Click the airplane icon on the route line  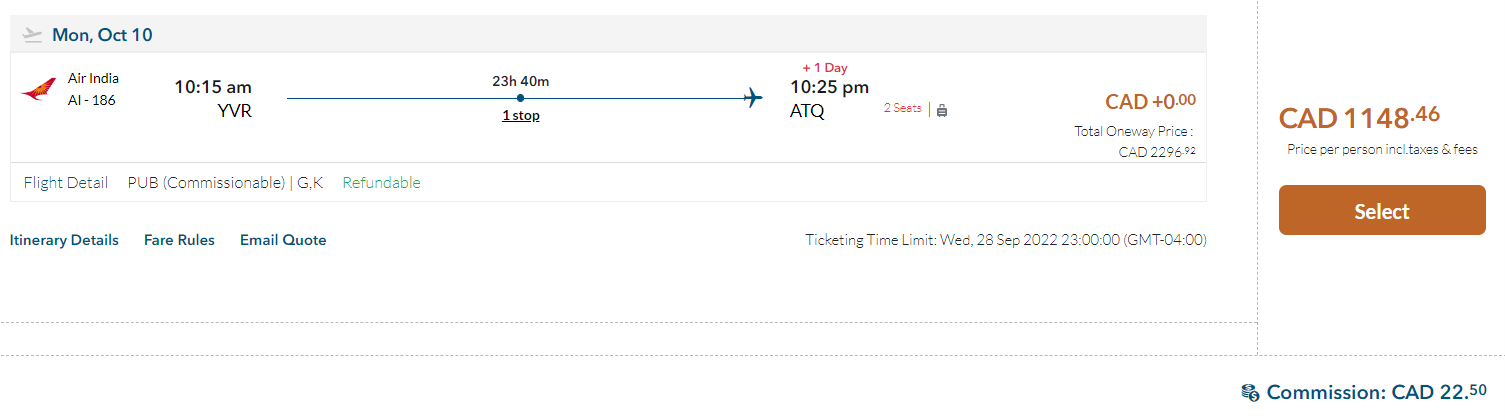753,97
